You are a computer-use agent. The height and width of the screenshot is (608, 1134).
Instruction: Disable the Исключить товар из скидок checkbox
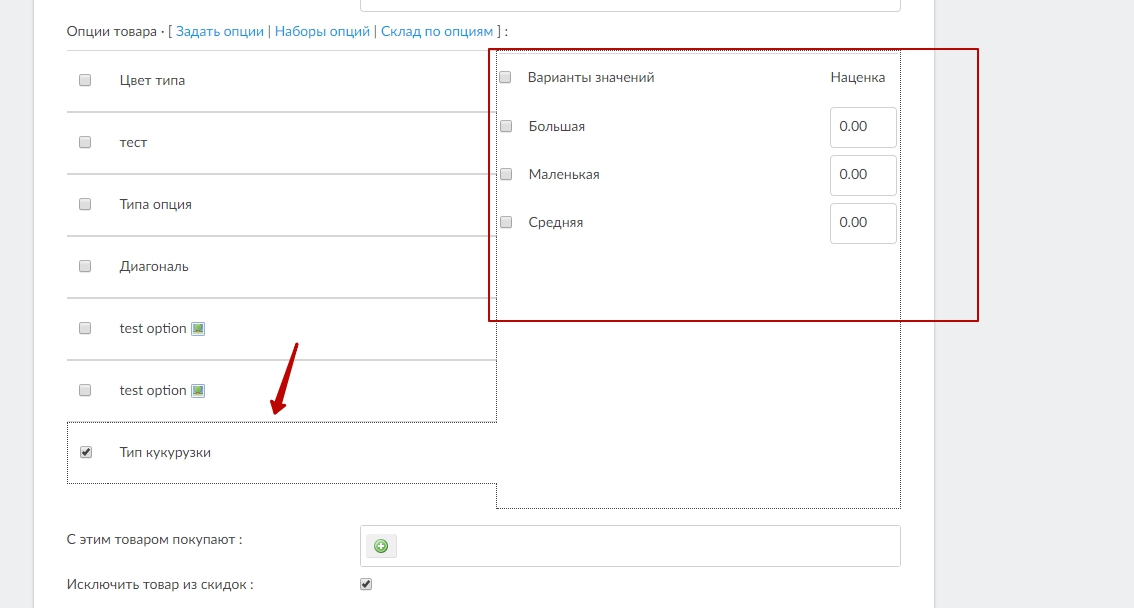(366, 584)
